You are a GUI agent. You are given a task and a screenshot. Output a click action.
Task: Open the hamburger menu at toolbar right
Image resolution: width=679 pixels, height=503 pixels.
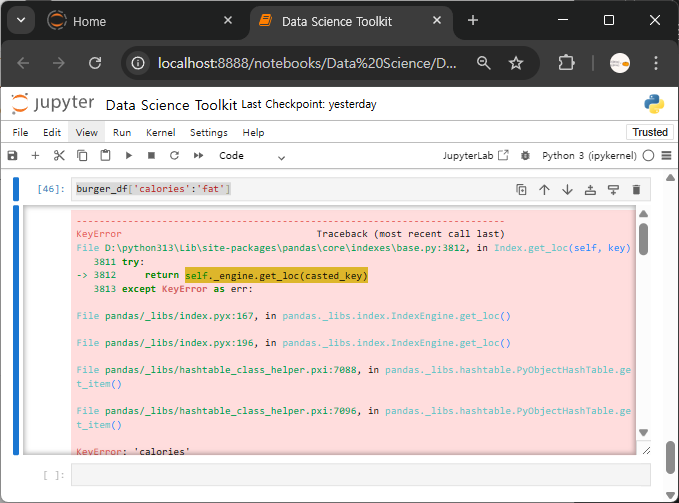[x=666, y=155]
